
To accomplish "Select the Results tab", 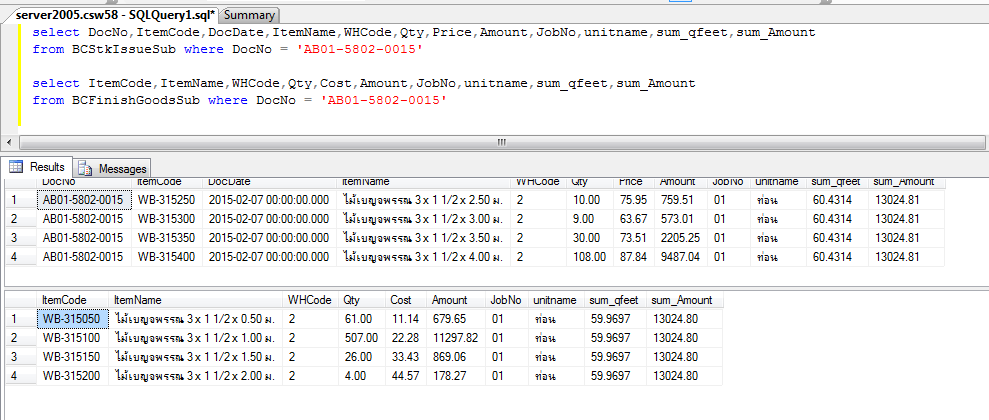I will [37, 167].
